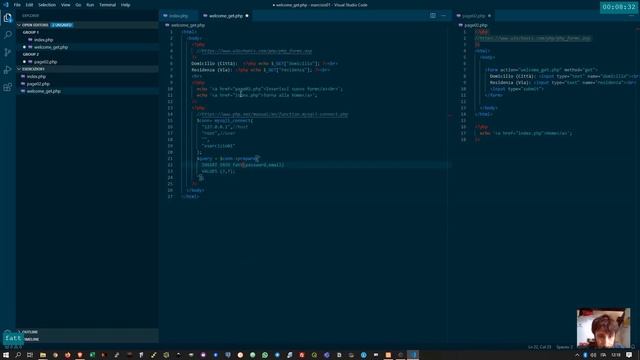This screenshot has height=360, width=640.
Task: Open the Extensions view
Action: [x=8, y=87]
